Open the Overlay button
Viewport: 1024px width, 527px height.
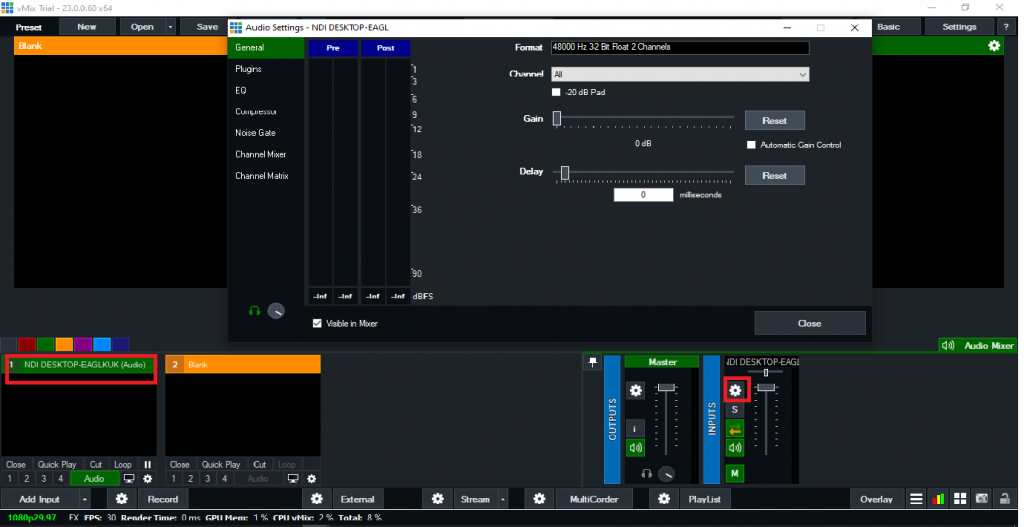(x=876, y=499)
